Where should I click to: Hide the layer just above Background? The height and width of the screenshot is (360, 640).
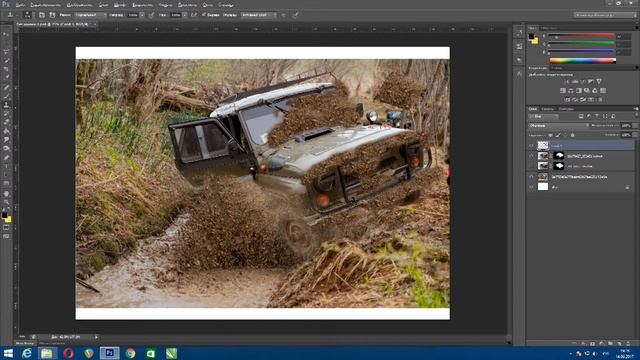tap(531, 177)
